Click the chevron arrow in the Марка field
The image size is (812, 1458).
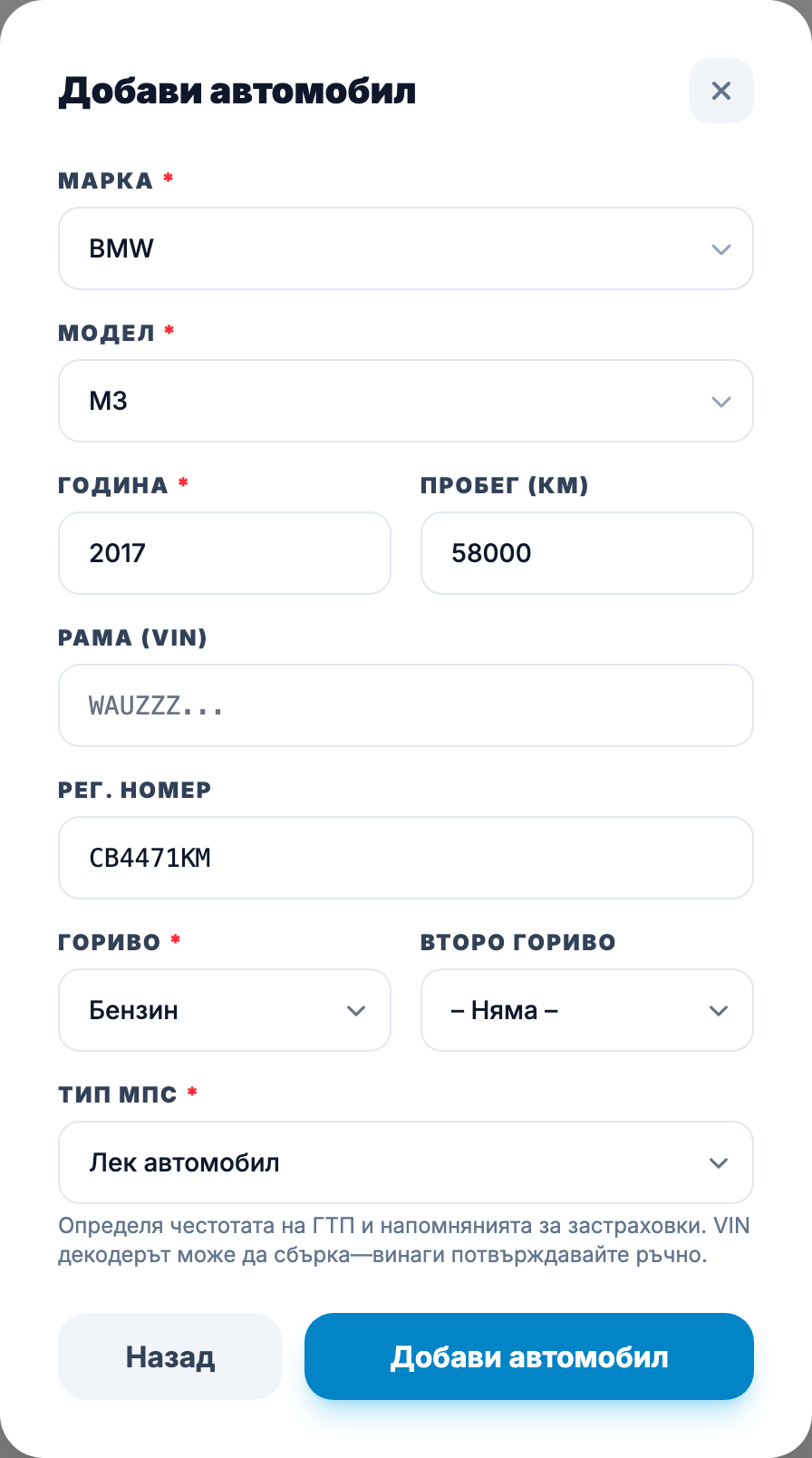coord(721,249)
